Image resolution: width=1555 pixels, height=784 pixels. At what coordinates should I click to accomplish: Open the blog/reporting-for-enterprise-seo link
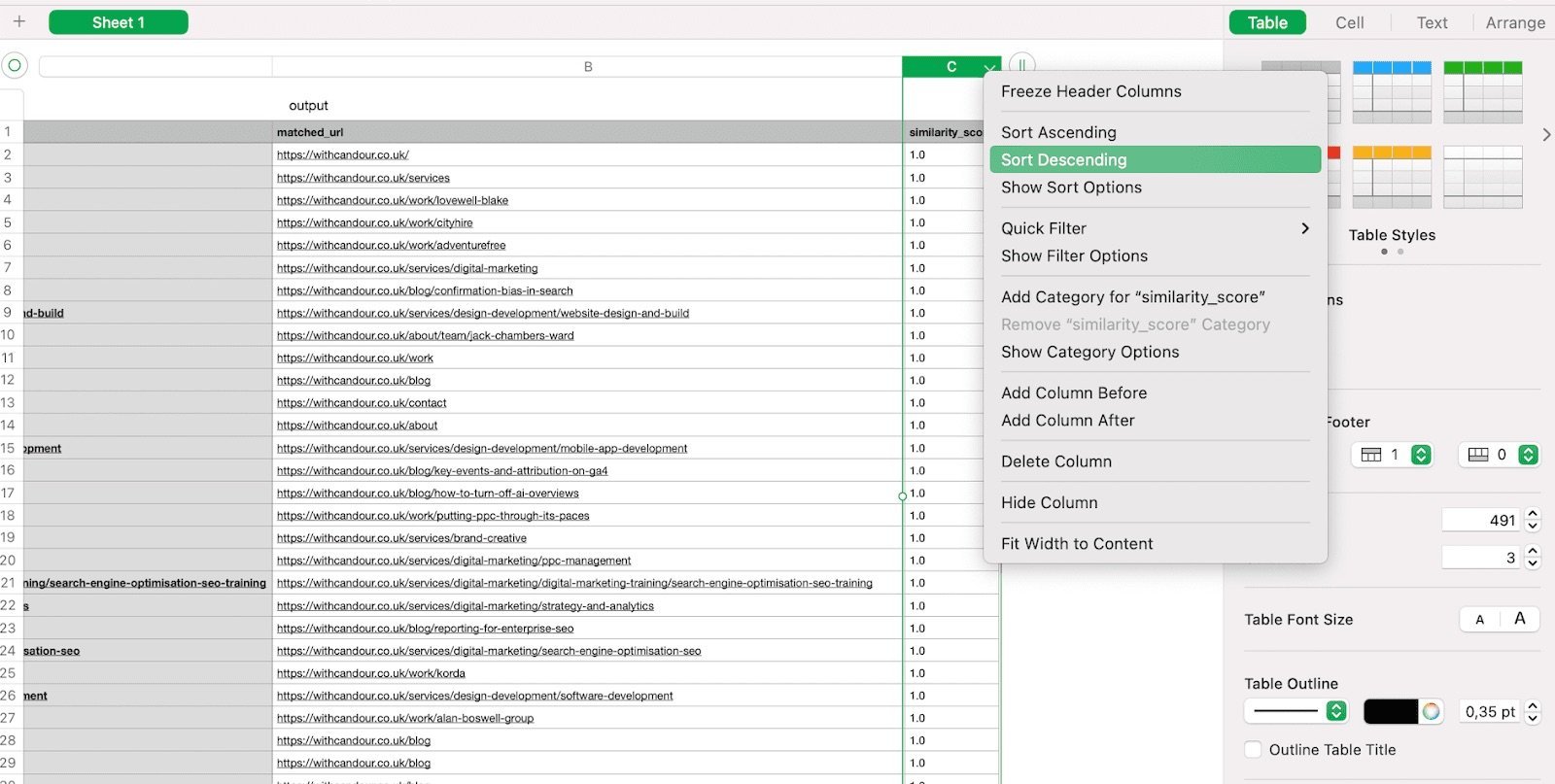[426, 629]
